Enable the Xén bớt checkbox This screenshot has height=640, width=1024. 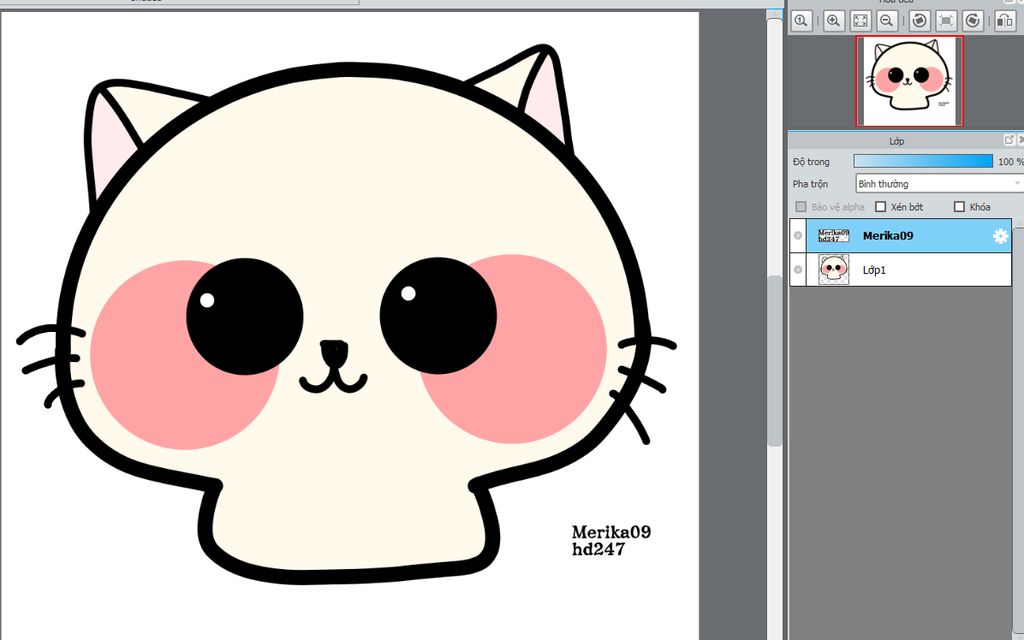(880, 207)
